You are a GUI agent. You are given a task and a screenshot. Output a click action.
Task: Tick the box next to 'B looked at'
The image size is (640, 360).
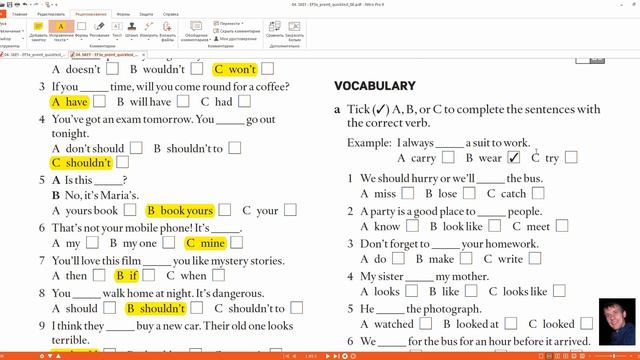511,323
